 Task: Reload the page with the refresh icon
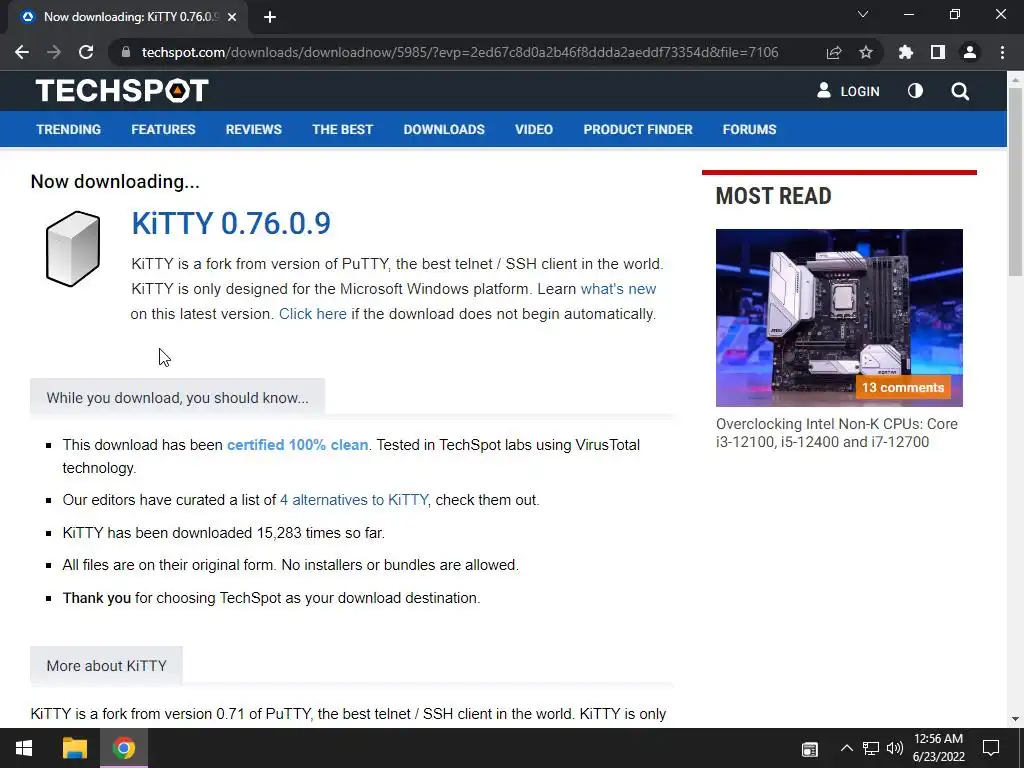86,52
